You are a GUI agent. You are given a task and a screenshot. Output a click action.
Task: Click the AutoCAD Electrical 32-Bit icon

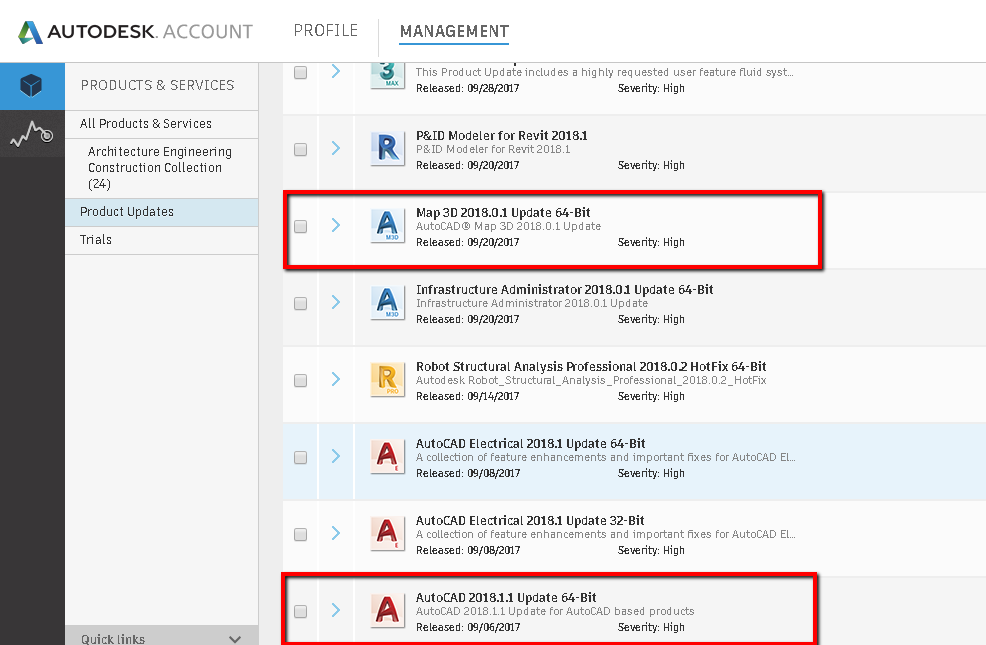(x=387, y=534)
